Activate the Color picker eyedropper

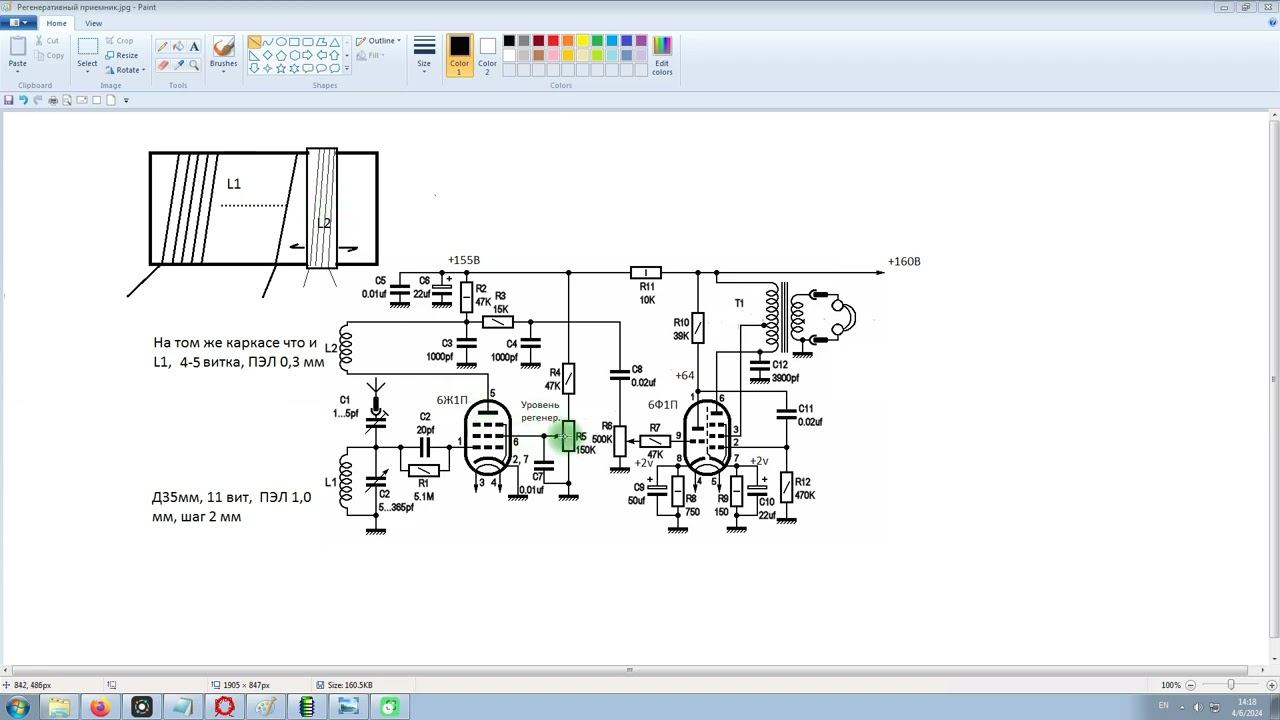pyautogui.click(x=178, y=65)
